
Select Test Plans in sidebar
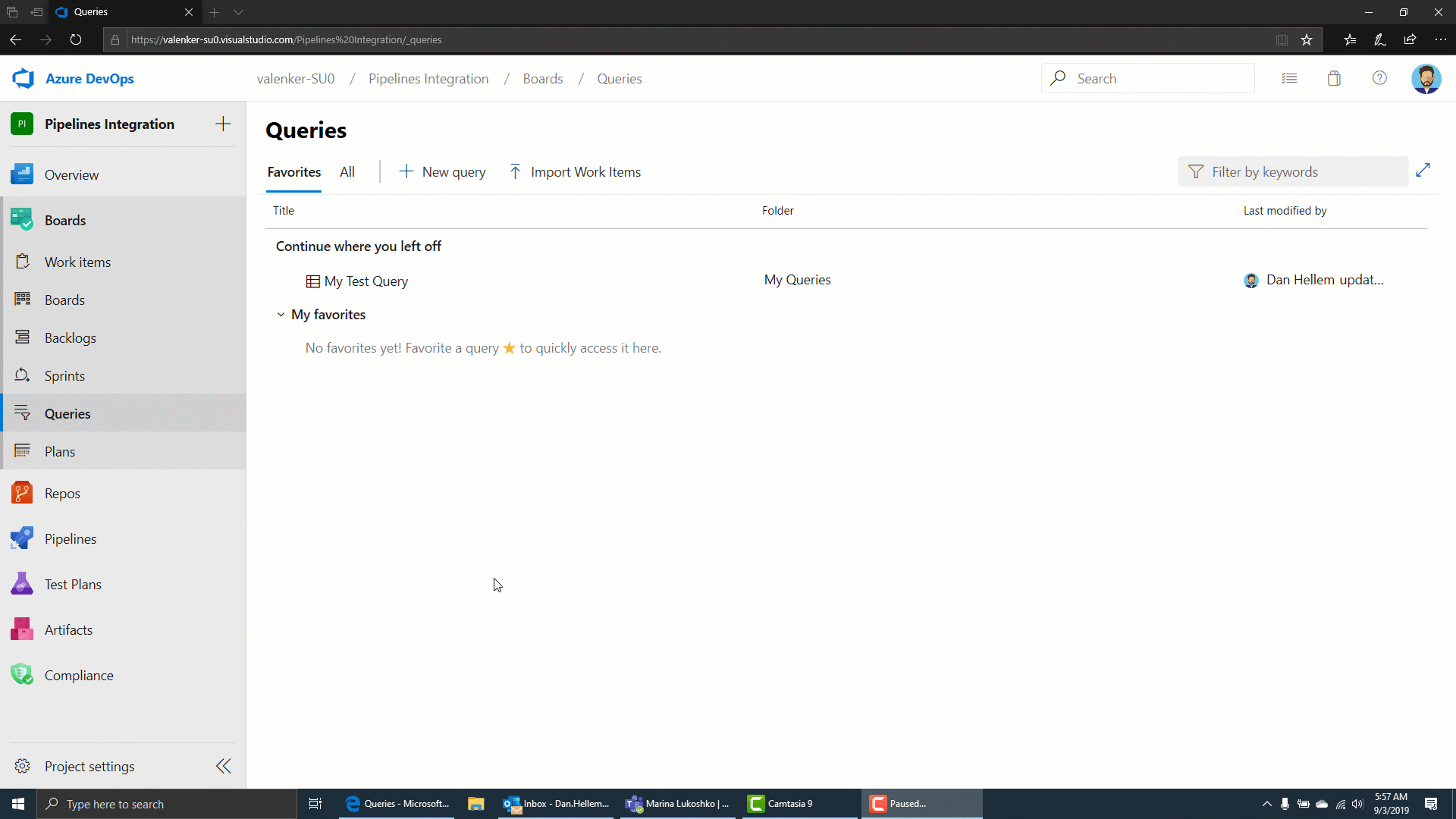(x=73, y=584)
